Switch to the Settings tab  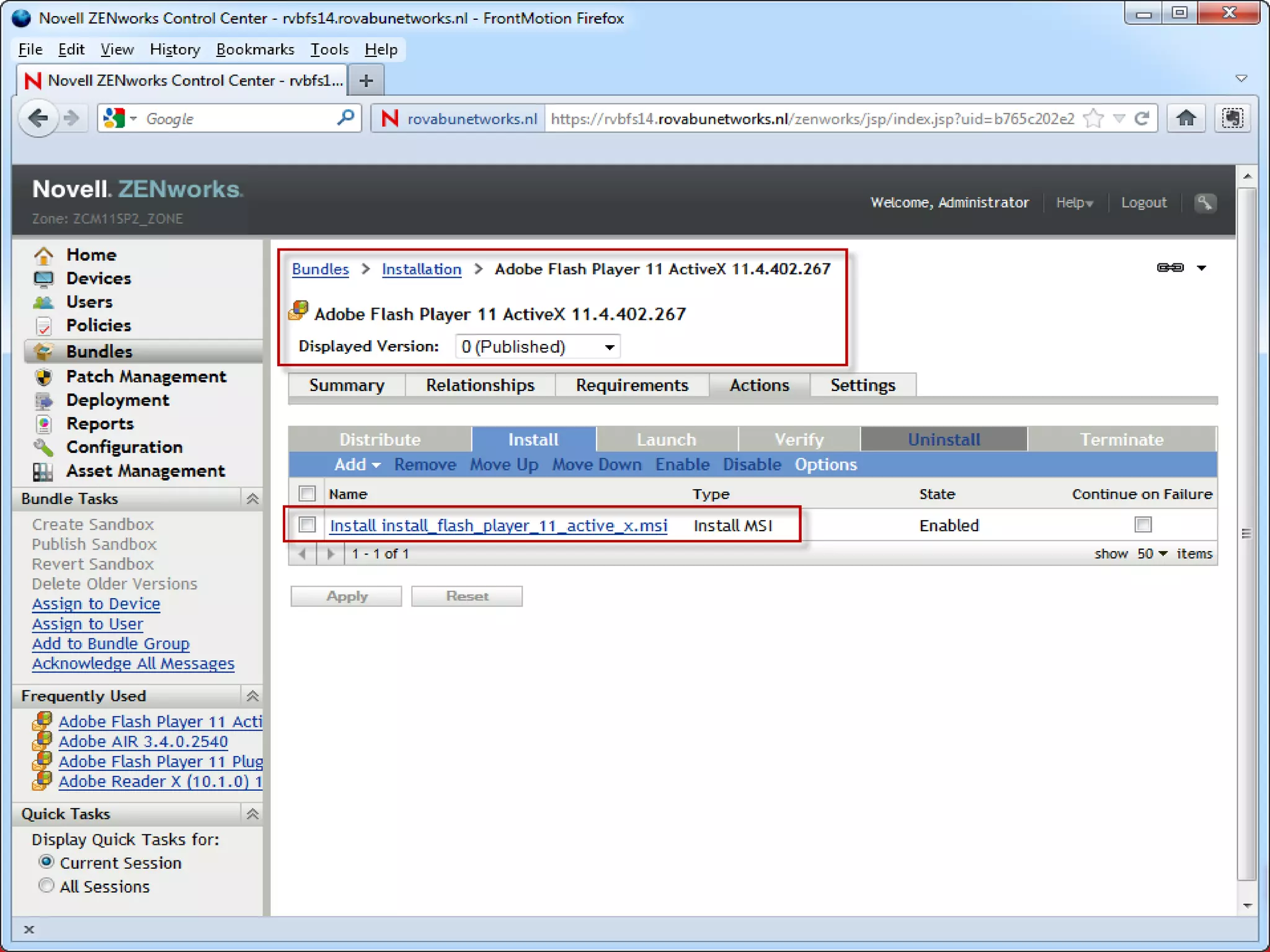[x=863, y=385]
